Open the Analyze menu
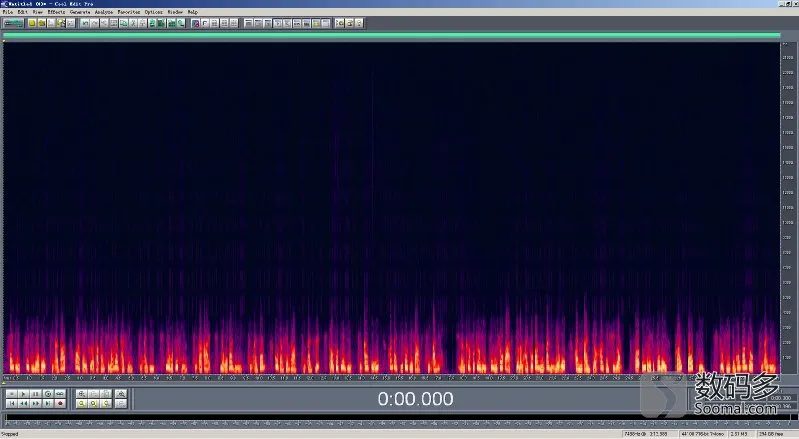This screenshot has height=439, width=799. [104, 12]
